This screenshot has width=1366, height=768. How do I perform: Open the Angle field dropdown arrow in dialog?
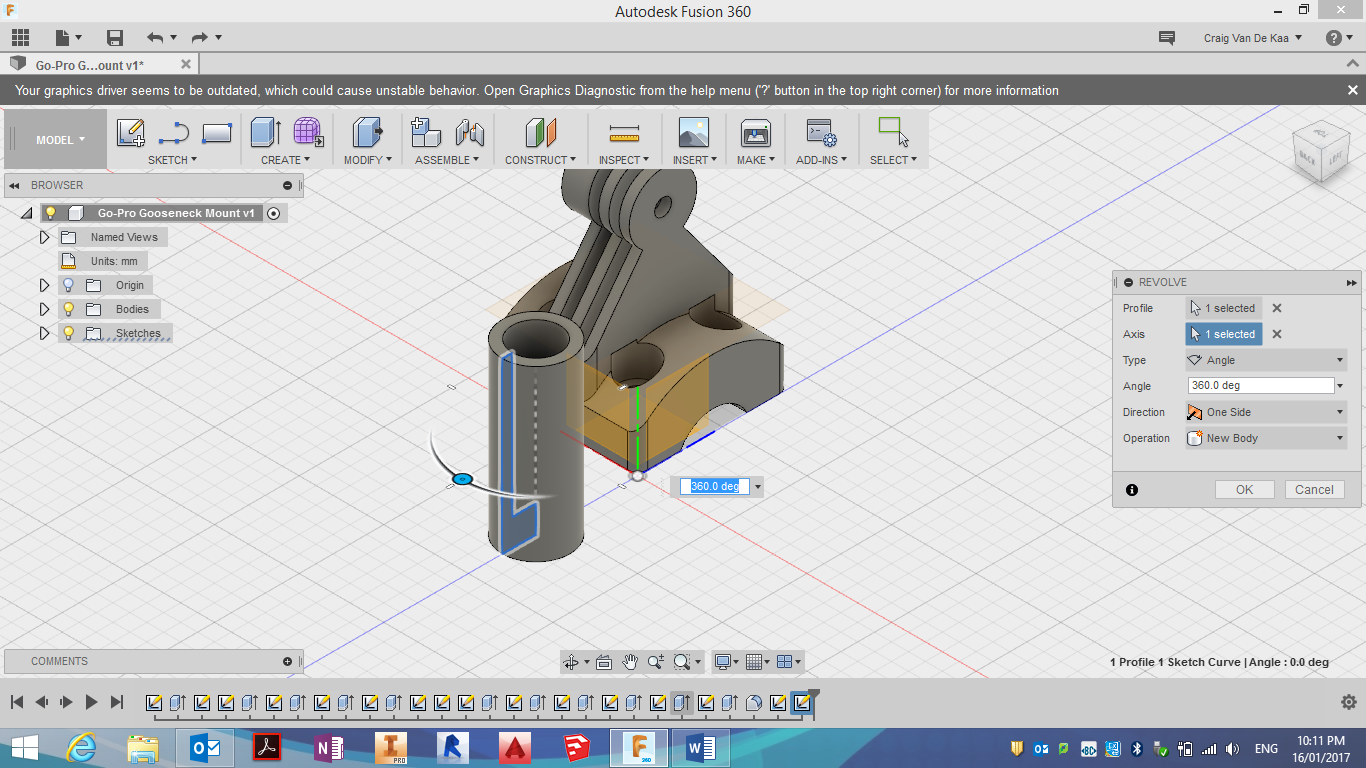[1340, 386]
